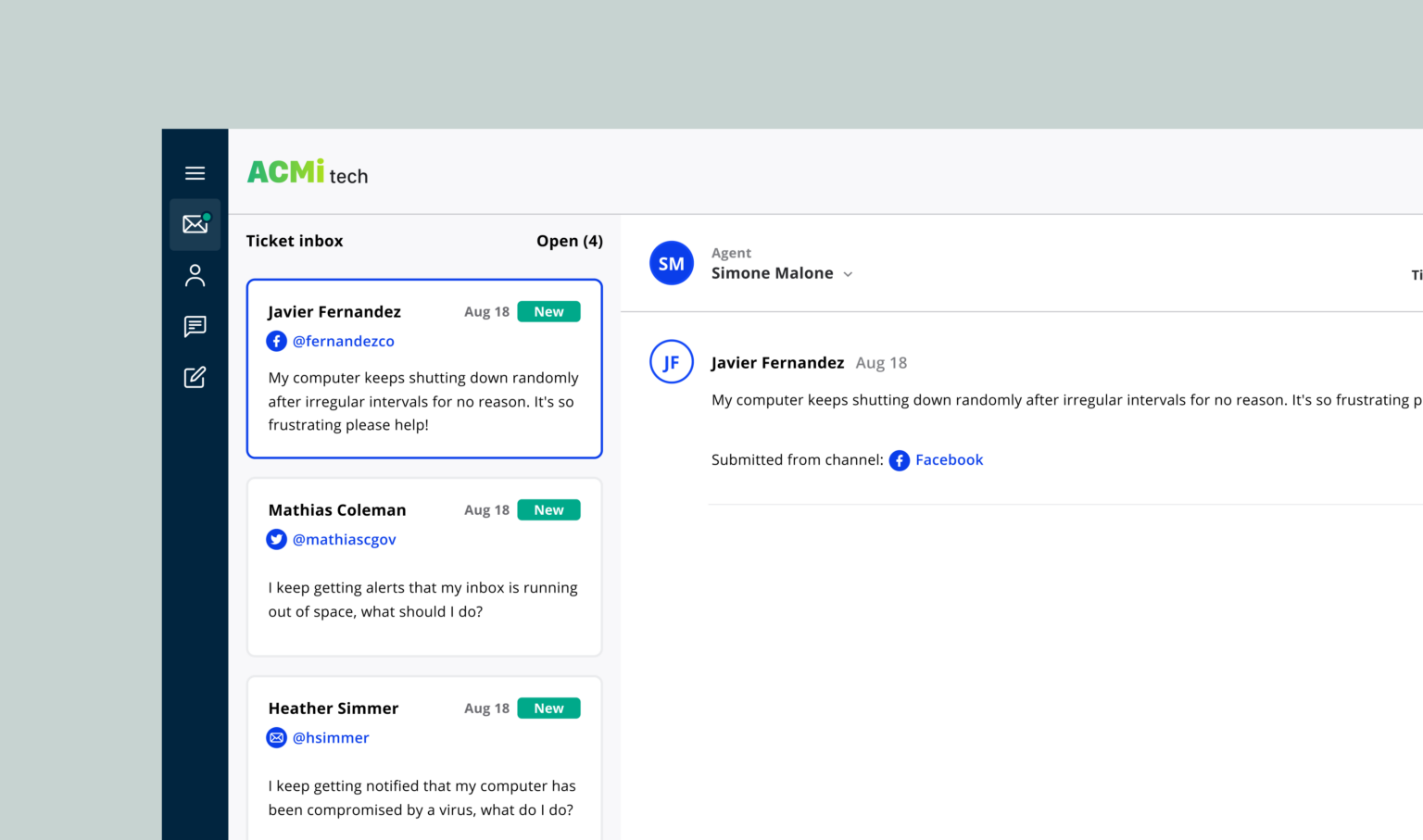
Task: Click the Open (4) filter label
Action: point(569,241)
